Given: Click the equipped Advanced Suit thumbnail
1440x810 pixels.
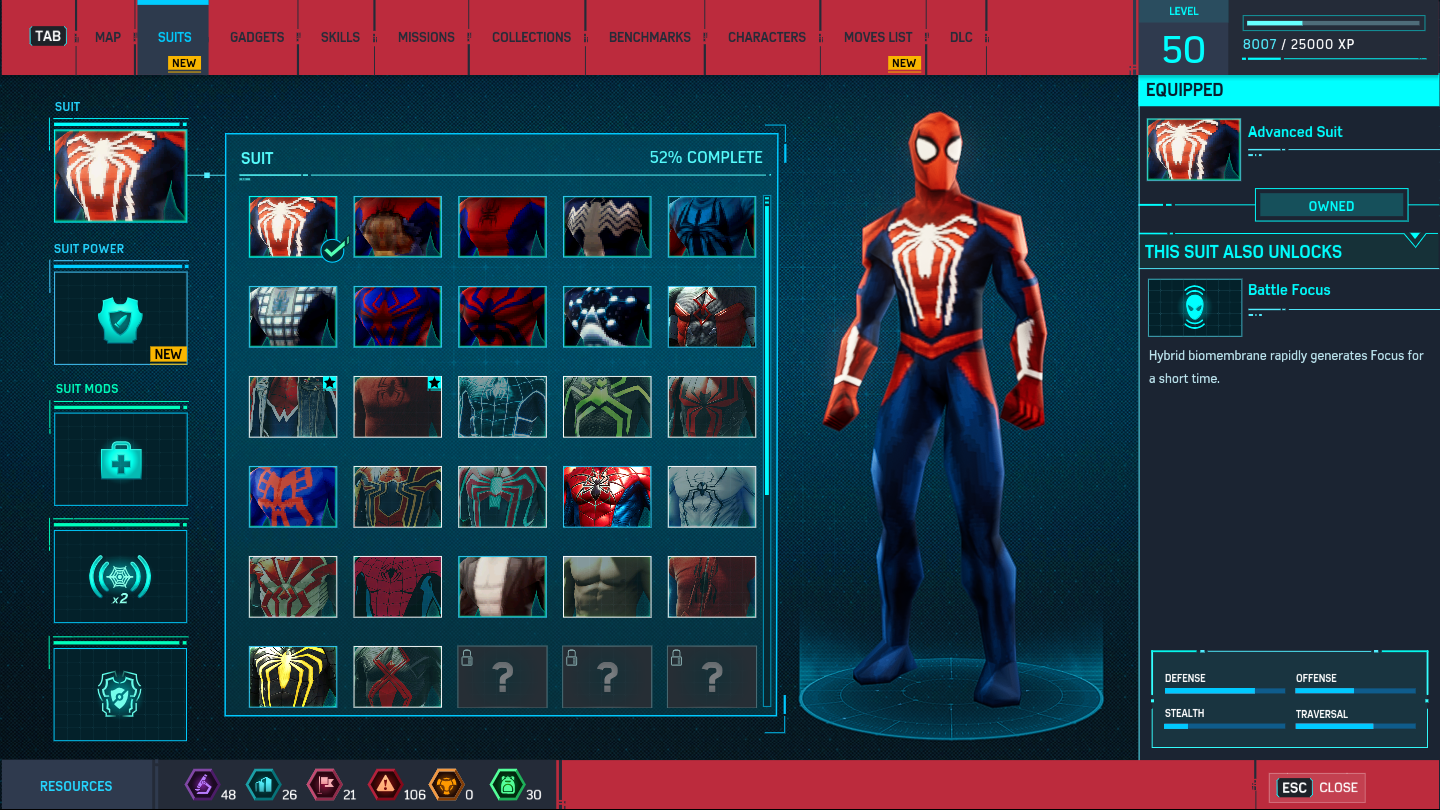Looking at the screenshot, I should click(1194, 150).
